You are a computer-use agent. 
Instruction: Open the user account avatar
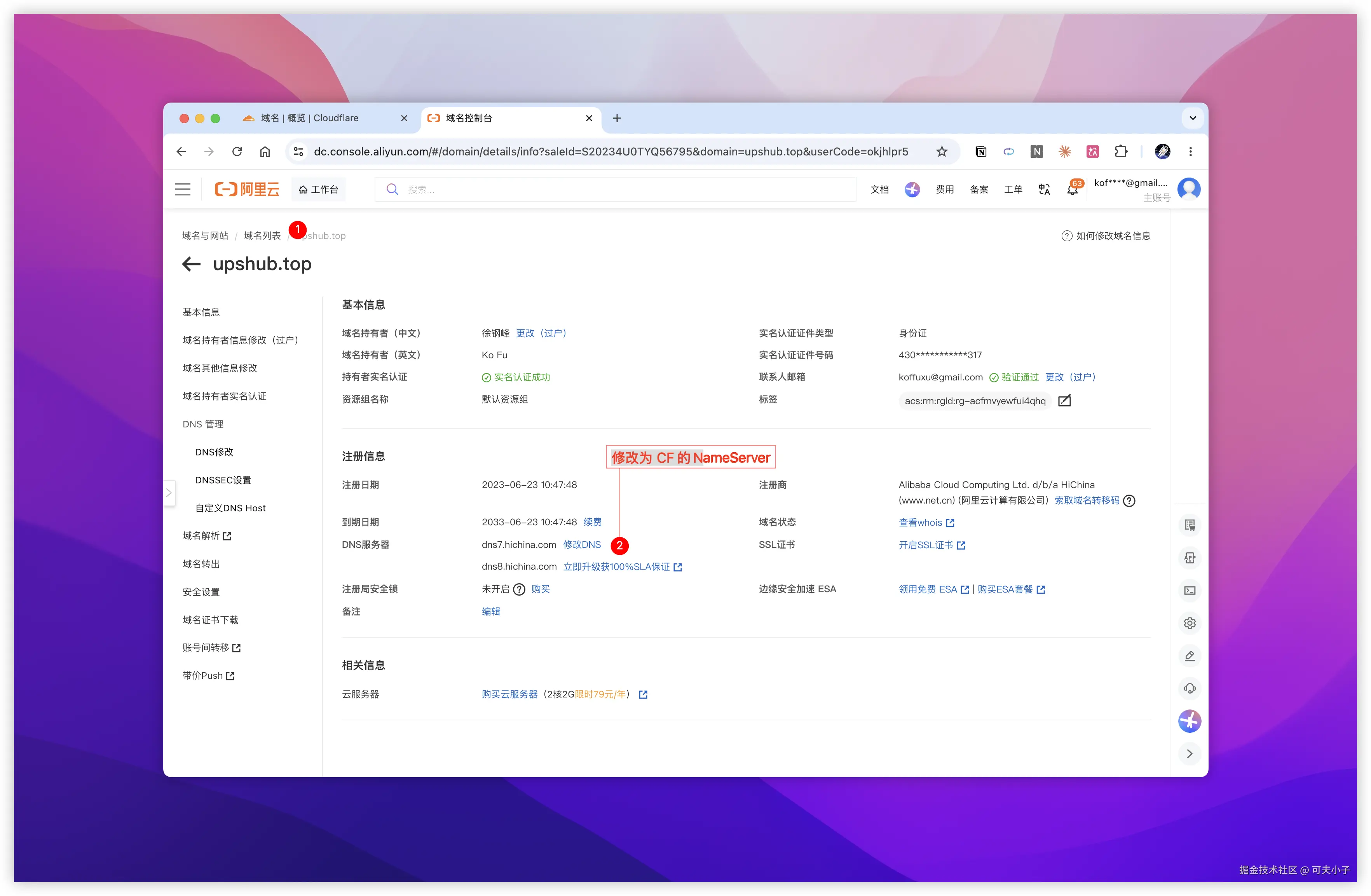(x=1189, y=188)
